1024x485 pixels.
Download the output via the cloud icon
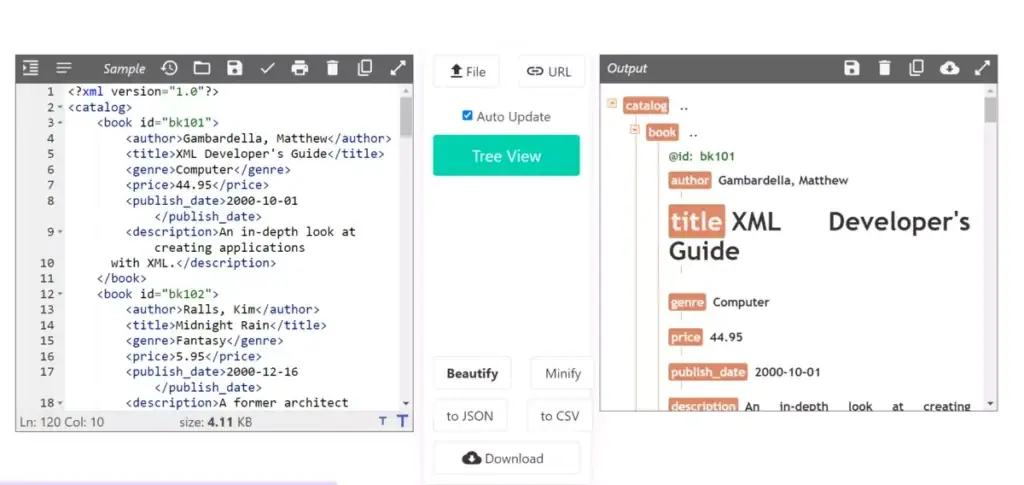point(950,68)
